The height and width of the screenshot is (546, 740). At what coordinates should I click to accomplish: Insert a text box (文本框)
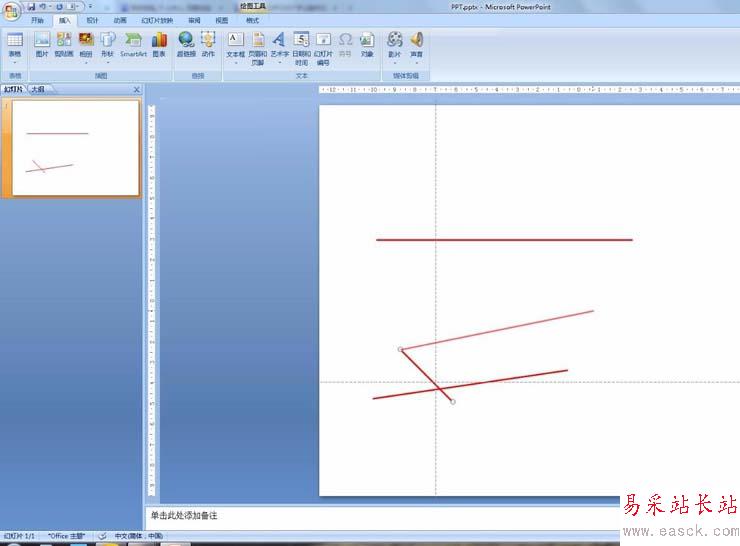coord(235,45)
